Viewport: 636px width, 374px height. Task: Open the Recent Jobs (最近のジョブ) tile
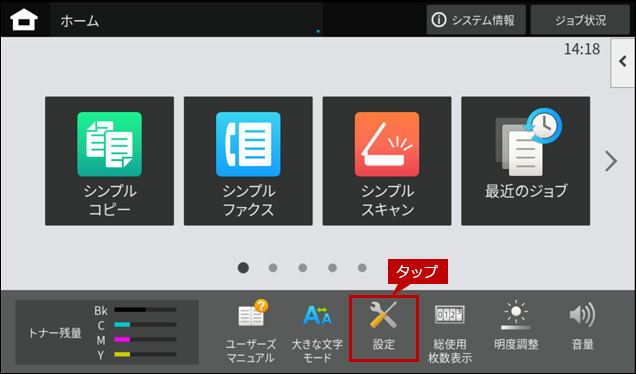pyautogui.click(x=526, y=161)
